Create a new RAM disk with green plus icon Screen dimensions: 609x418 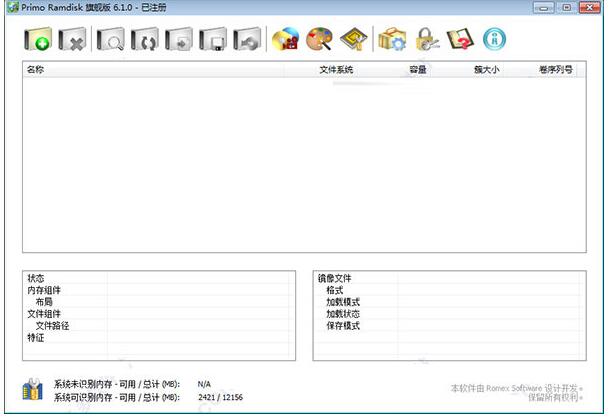point(38,39)
